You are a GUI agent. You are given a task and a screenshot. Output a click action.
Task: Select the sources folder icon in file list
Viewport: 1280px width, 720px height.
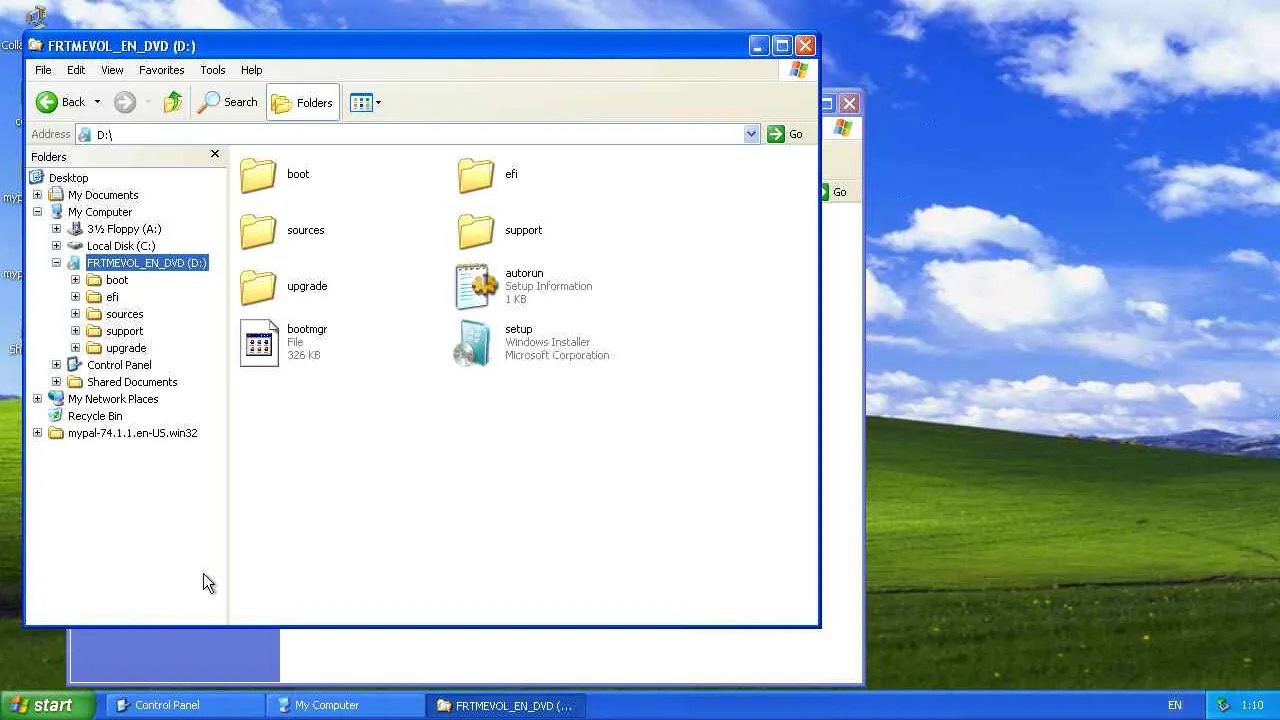258,231
